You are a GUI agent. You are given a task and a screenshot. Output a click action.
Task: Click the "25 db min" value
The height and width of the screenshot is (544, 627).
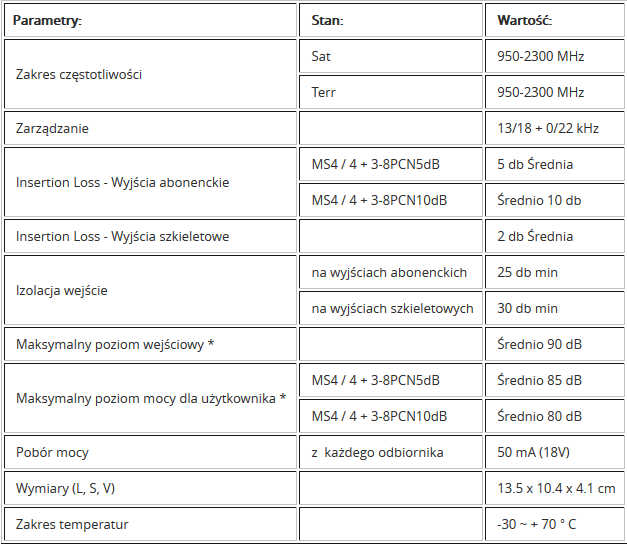click(x=527, y=272)
